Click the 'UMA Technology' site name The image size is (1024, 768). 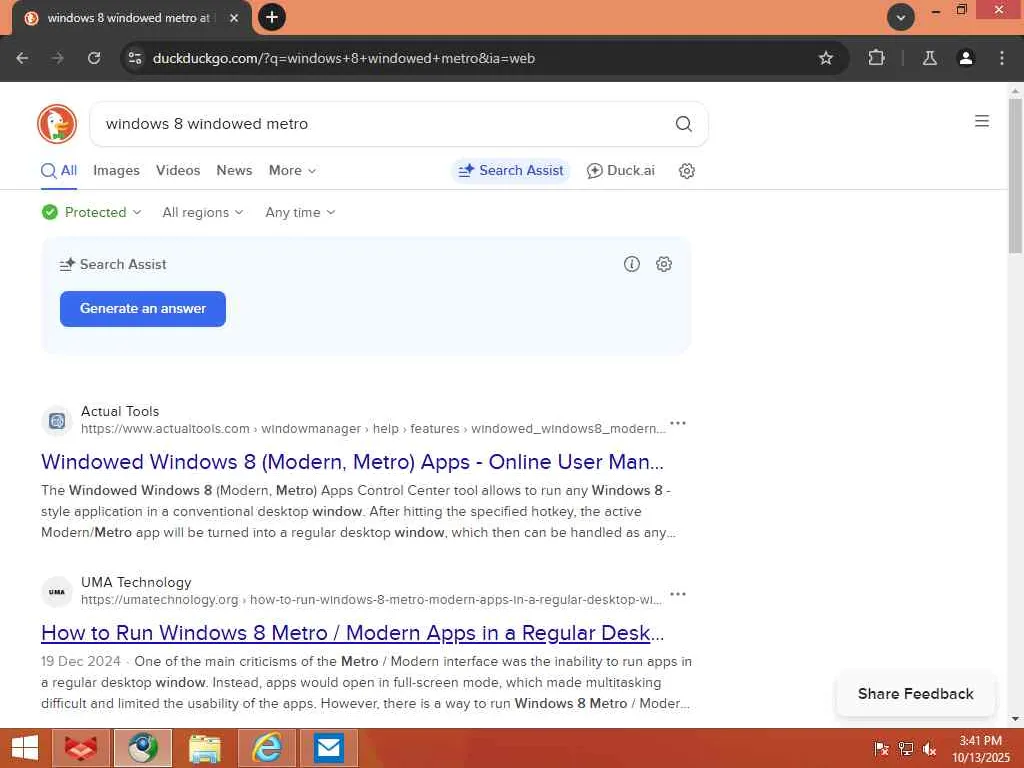[136, 583]
